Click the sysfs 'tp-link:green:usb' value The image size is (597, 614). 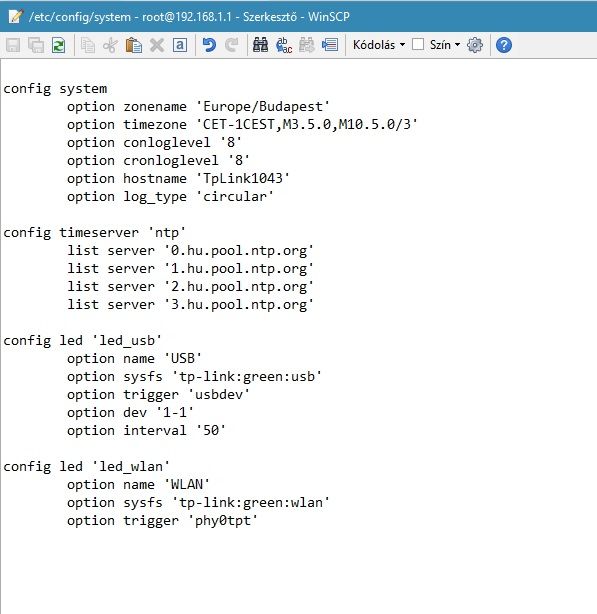[x=247, y=377]
